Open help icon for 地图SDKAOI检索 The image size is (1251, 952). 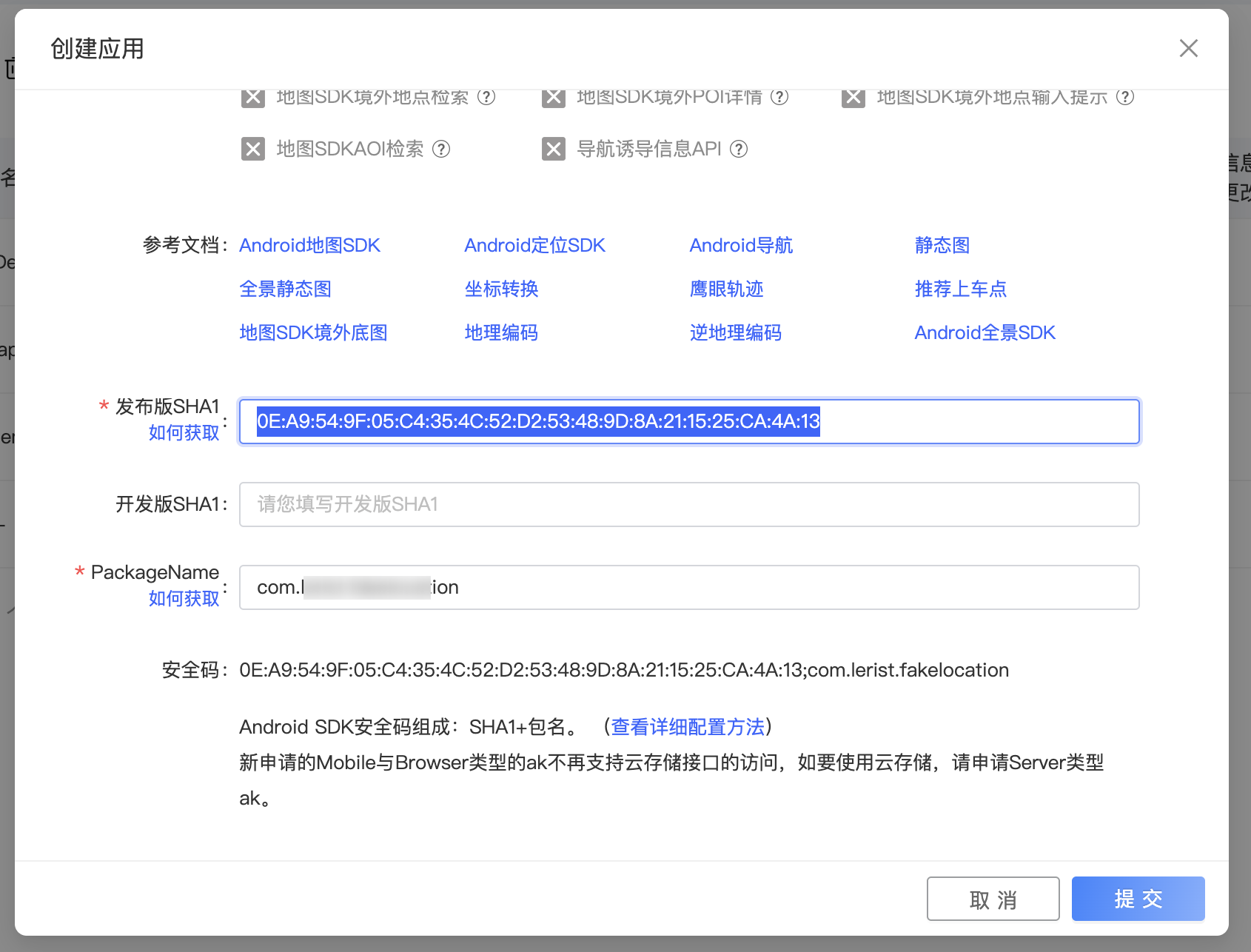click(x=441, y=149)
